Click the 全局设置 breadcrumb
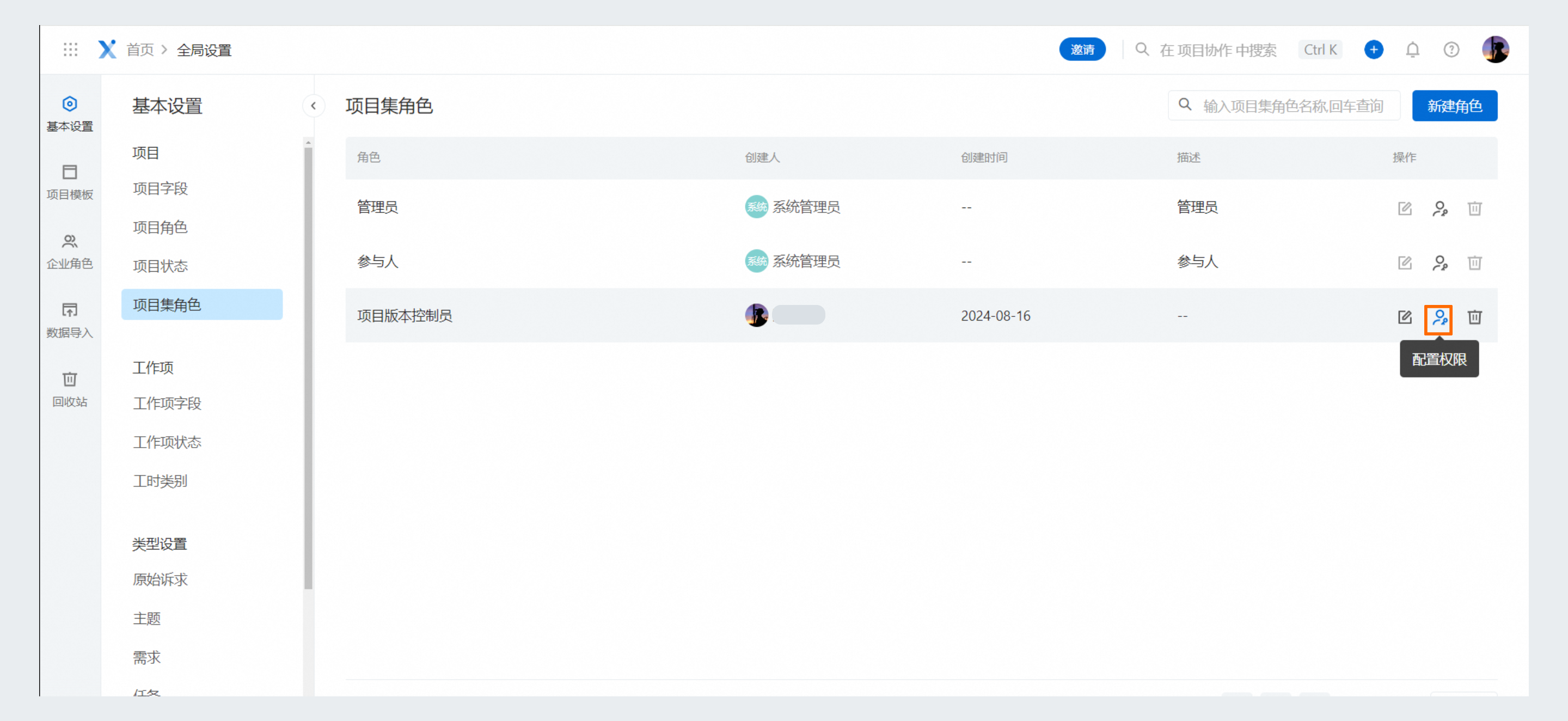 [204, 50]
